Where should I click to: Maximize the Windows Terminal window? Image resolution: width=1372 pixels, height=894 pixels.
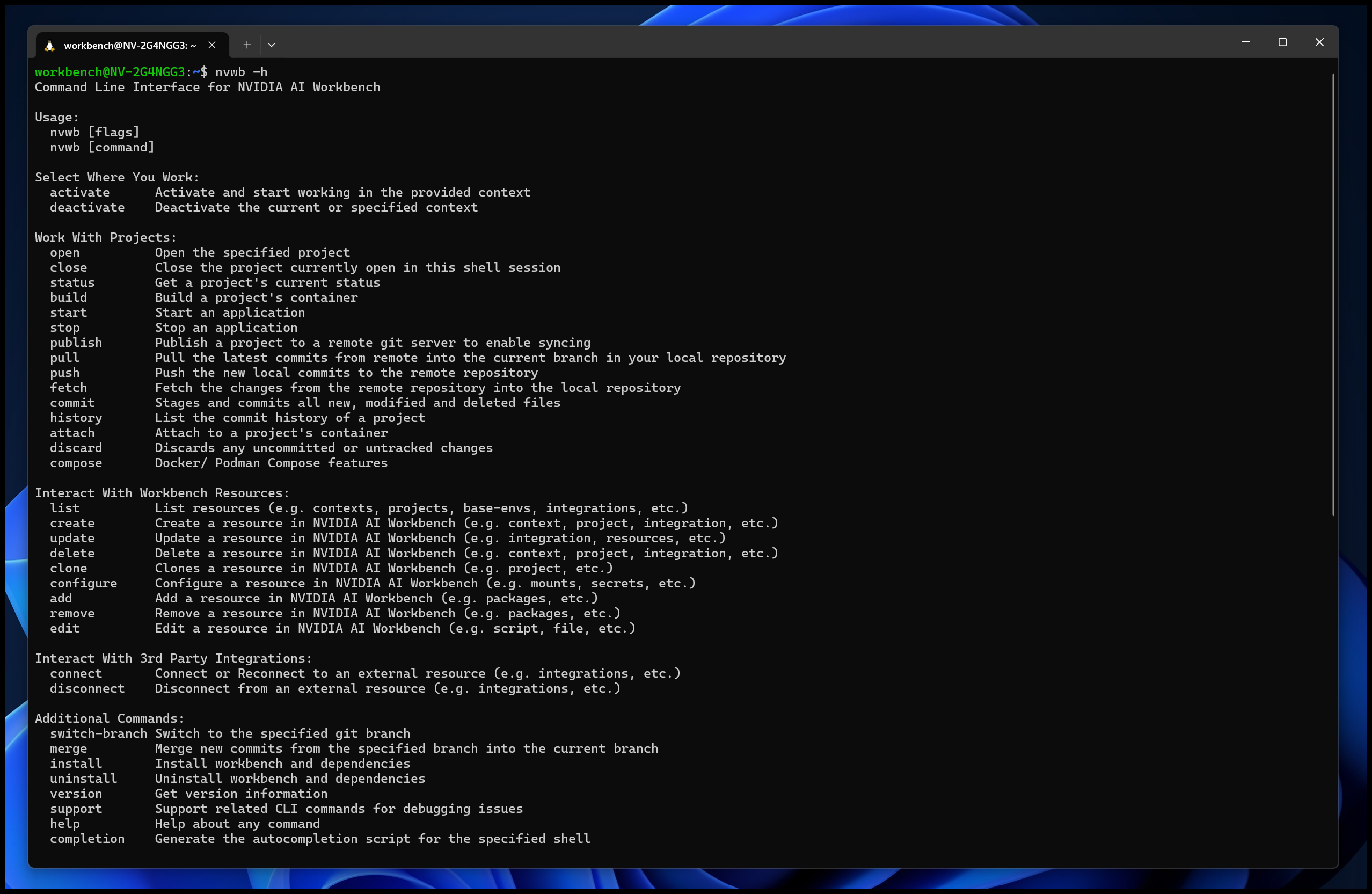1282,42
